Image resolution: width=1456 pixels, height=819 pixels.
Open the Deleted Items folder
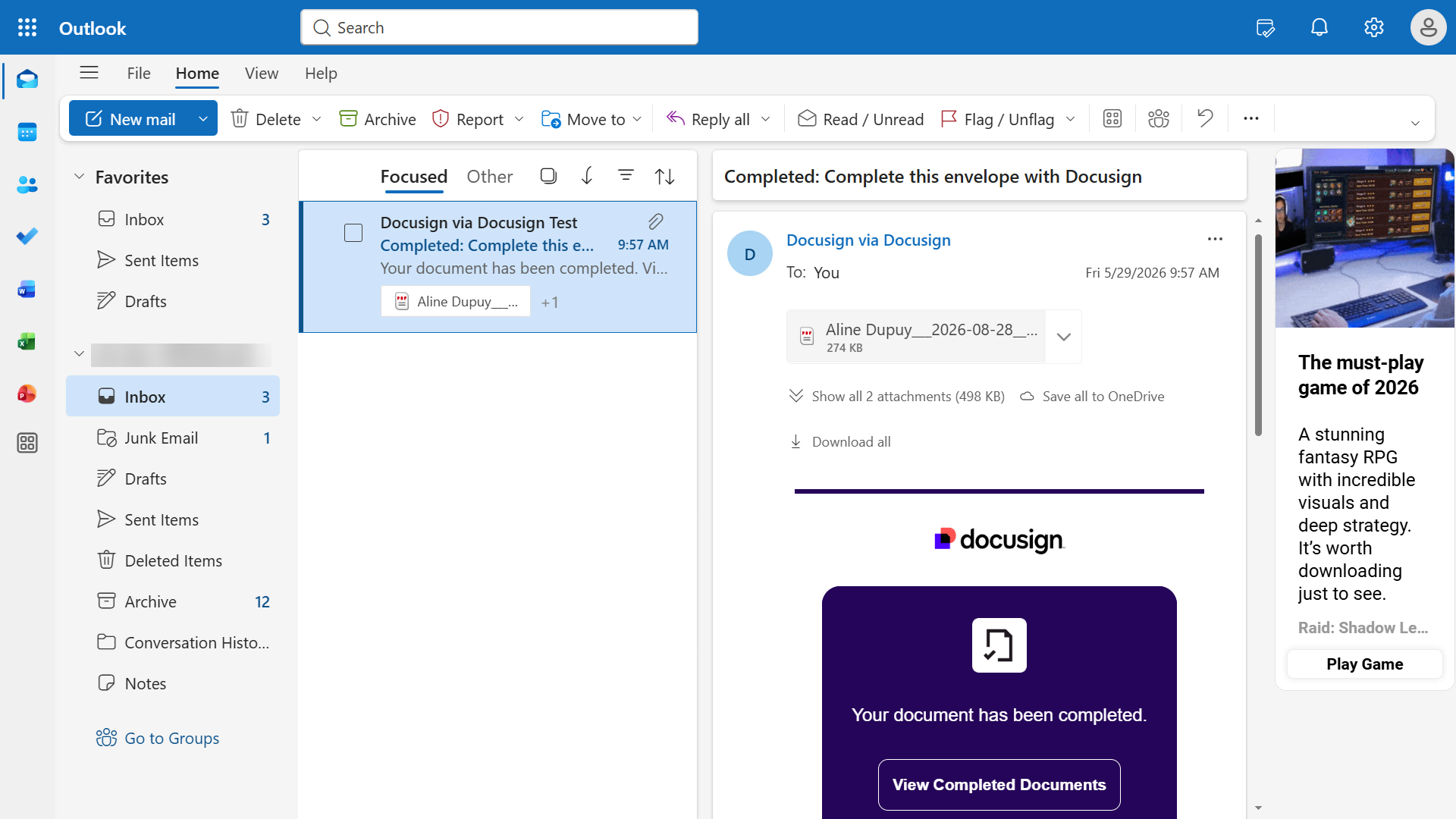173,560
